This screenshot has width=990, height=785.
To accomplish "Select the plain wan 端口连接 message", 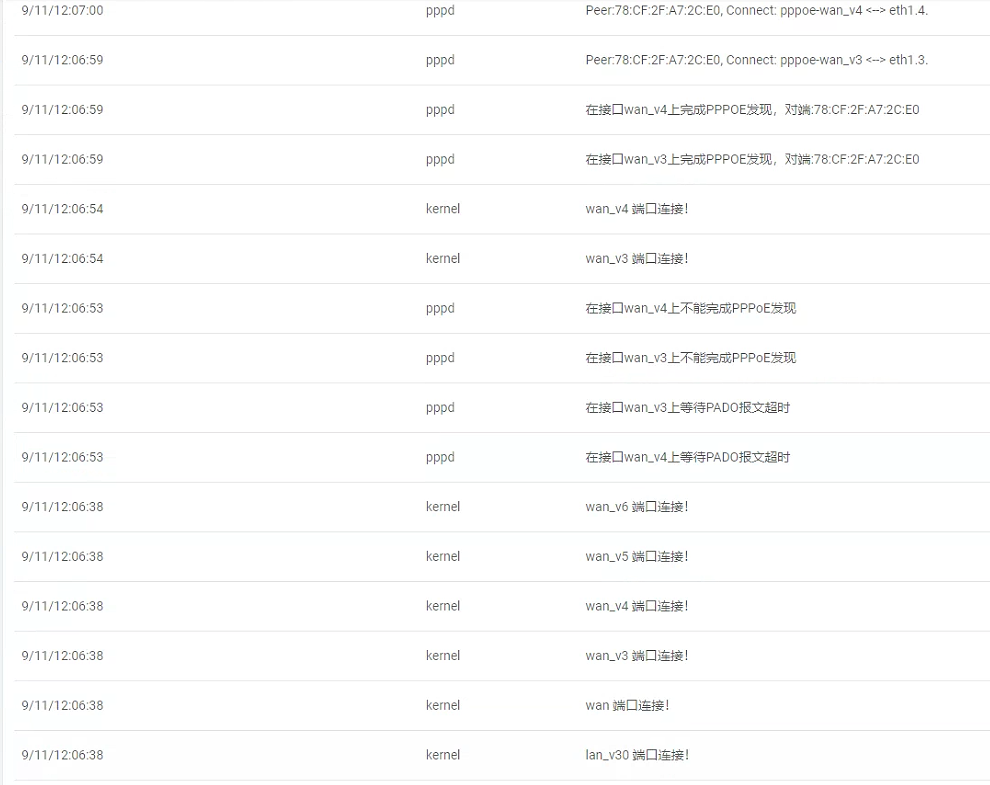I will 627,705.
